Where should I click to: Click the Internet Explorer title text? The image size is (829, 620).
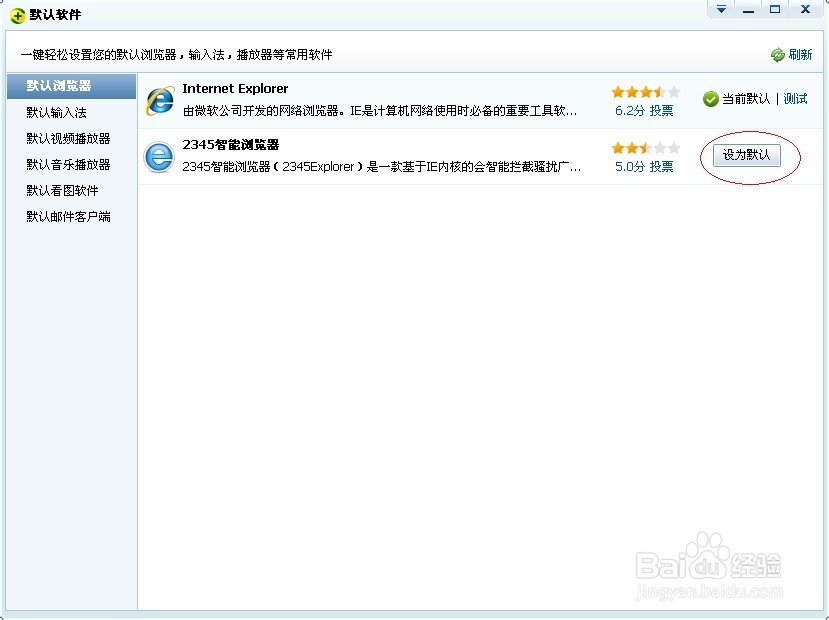235,89
